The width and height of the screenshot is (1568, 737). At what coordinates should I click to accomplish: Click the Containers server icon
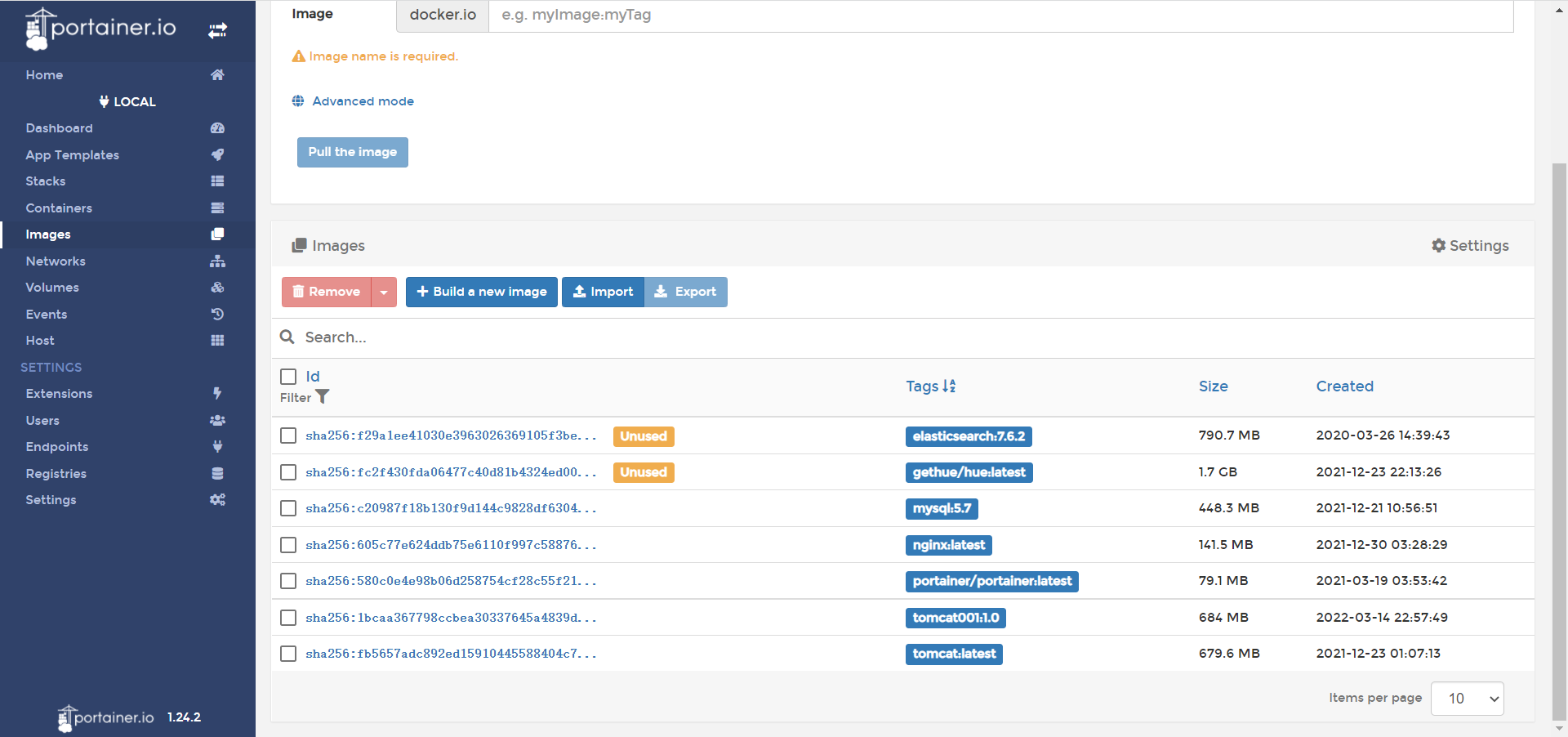point(217,208)
